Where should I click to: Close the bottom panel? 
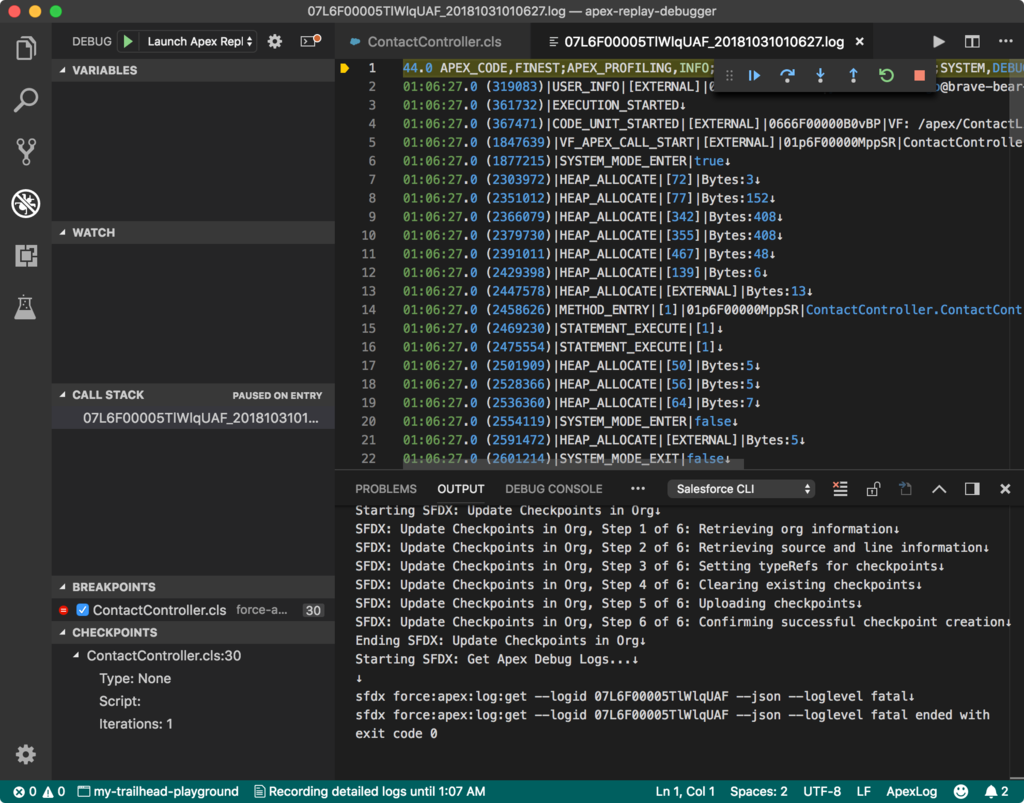pyautogui.click(x=1005, y=489)
